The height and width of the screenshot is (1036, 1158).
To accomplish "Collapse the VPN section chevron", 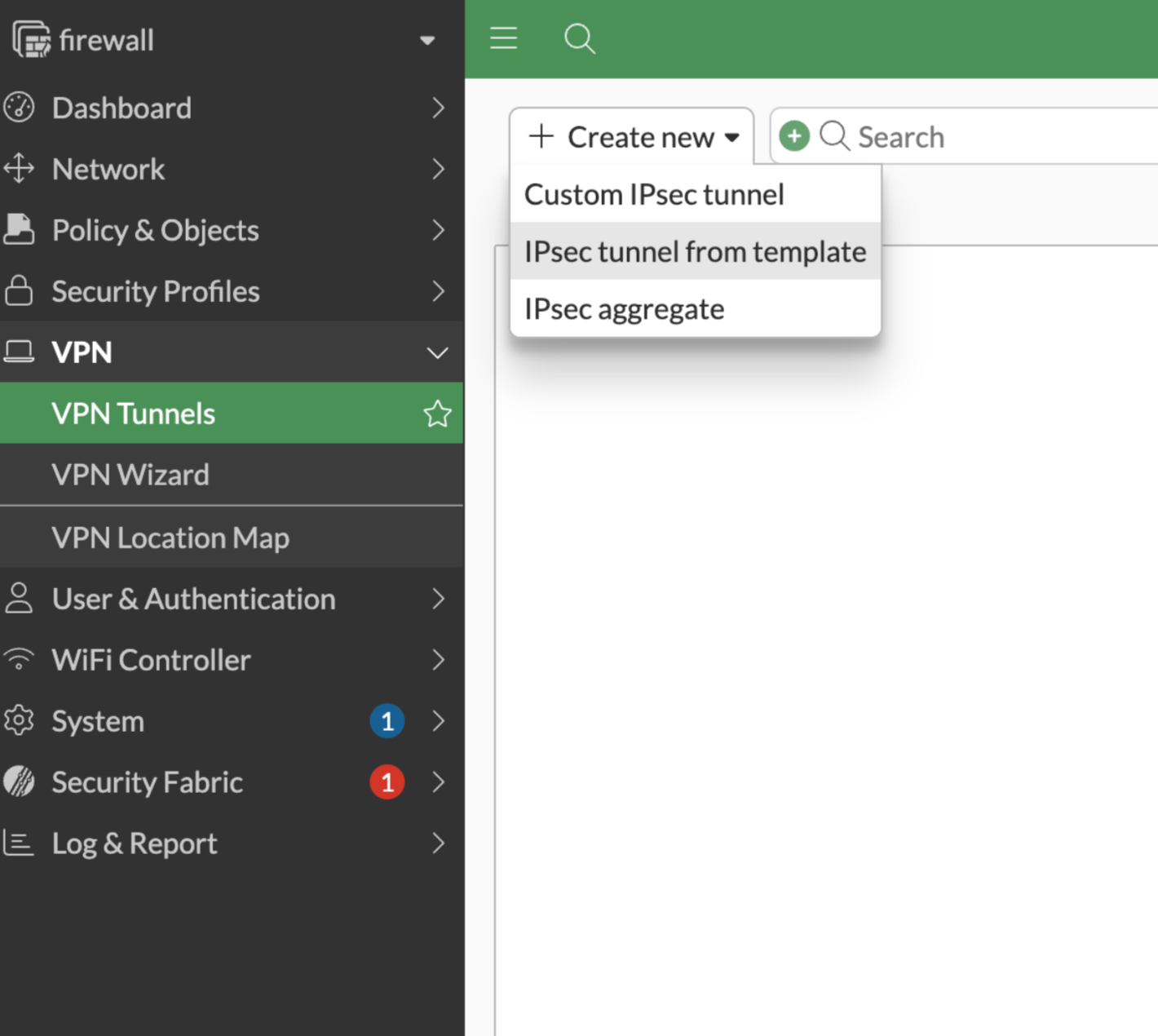I will pos(437,352).
